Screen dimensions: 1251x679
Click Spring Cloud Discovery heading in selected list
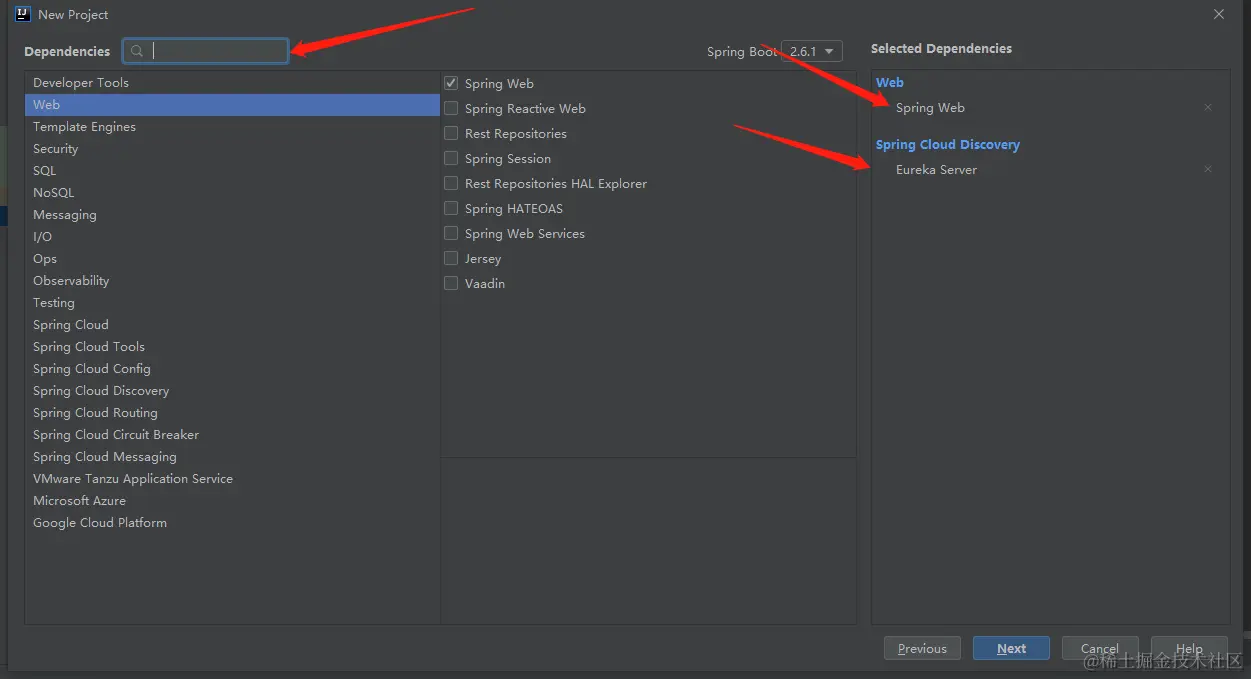(x=948, y=144)
